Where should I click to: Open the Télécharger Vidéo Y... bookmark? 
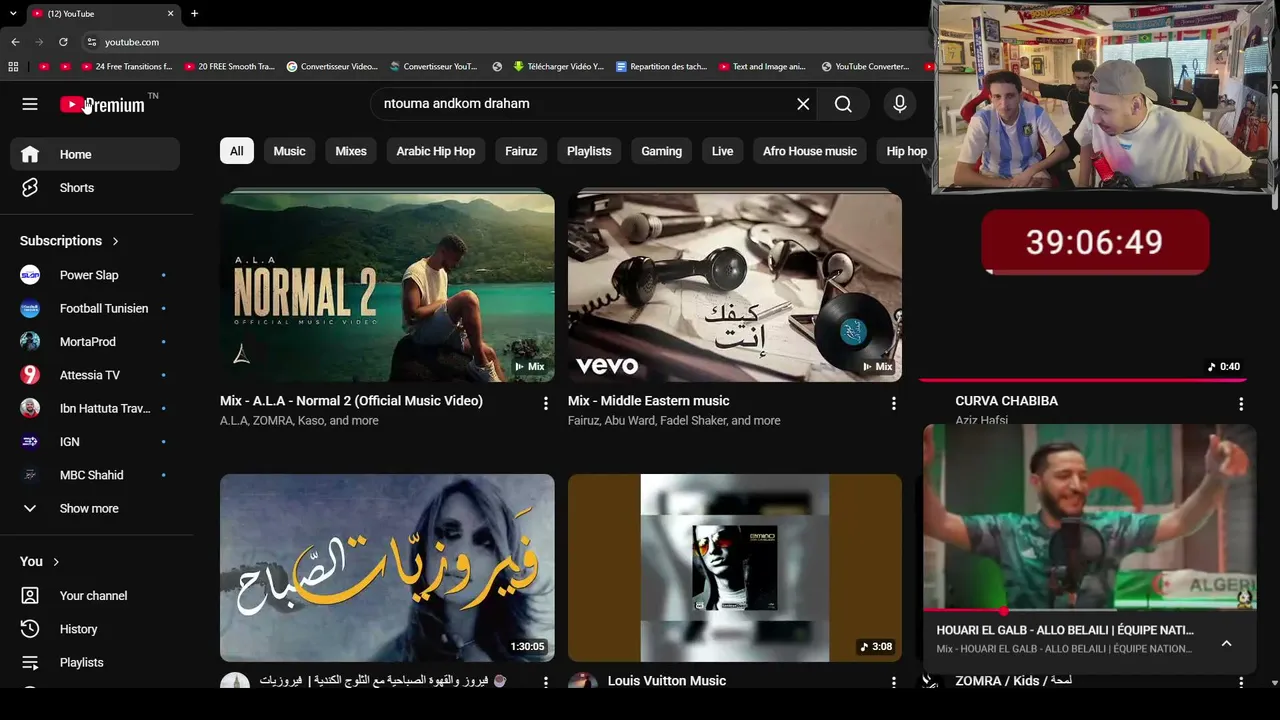point(558,67)
